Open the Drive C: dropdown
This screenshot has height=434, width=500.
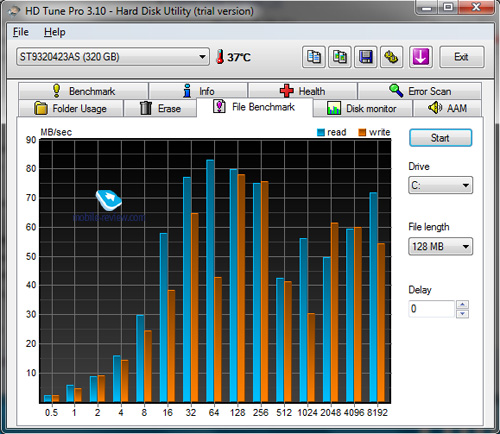440,185
